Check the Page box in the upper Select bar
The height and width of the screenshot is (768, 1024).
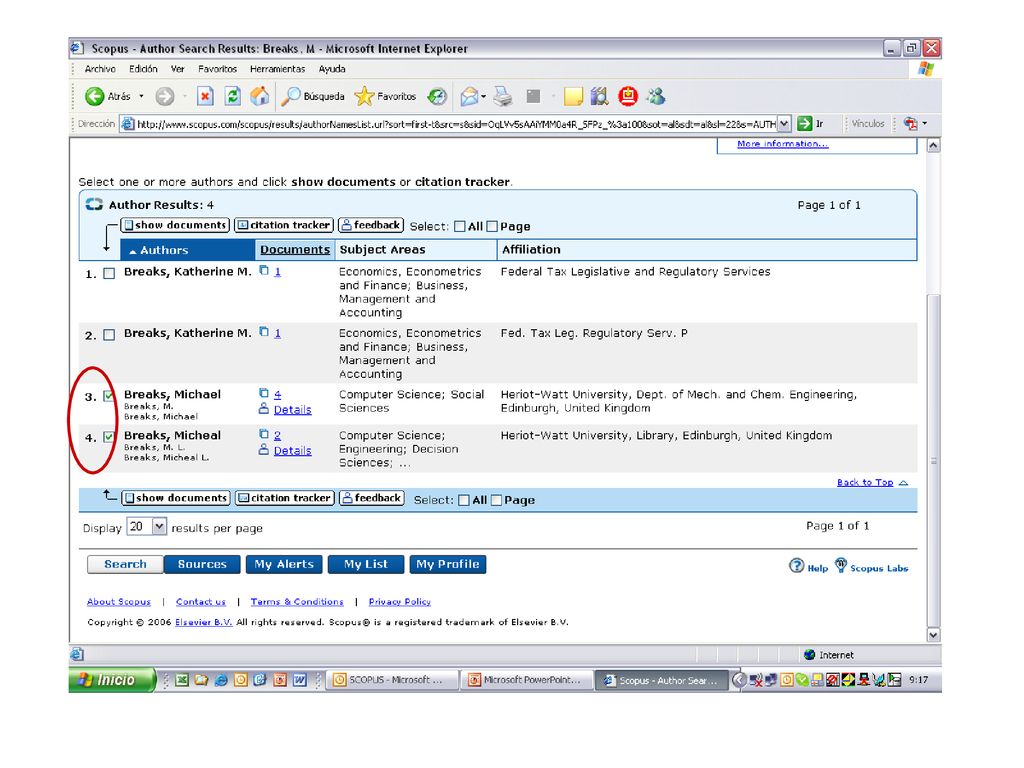pos(492,227)
